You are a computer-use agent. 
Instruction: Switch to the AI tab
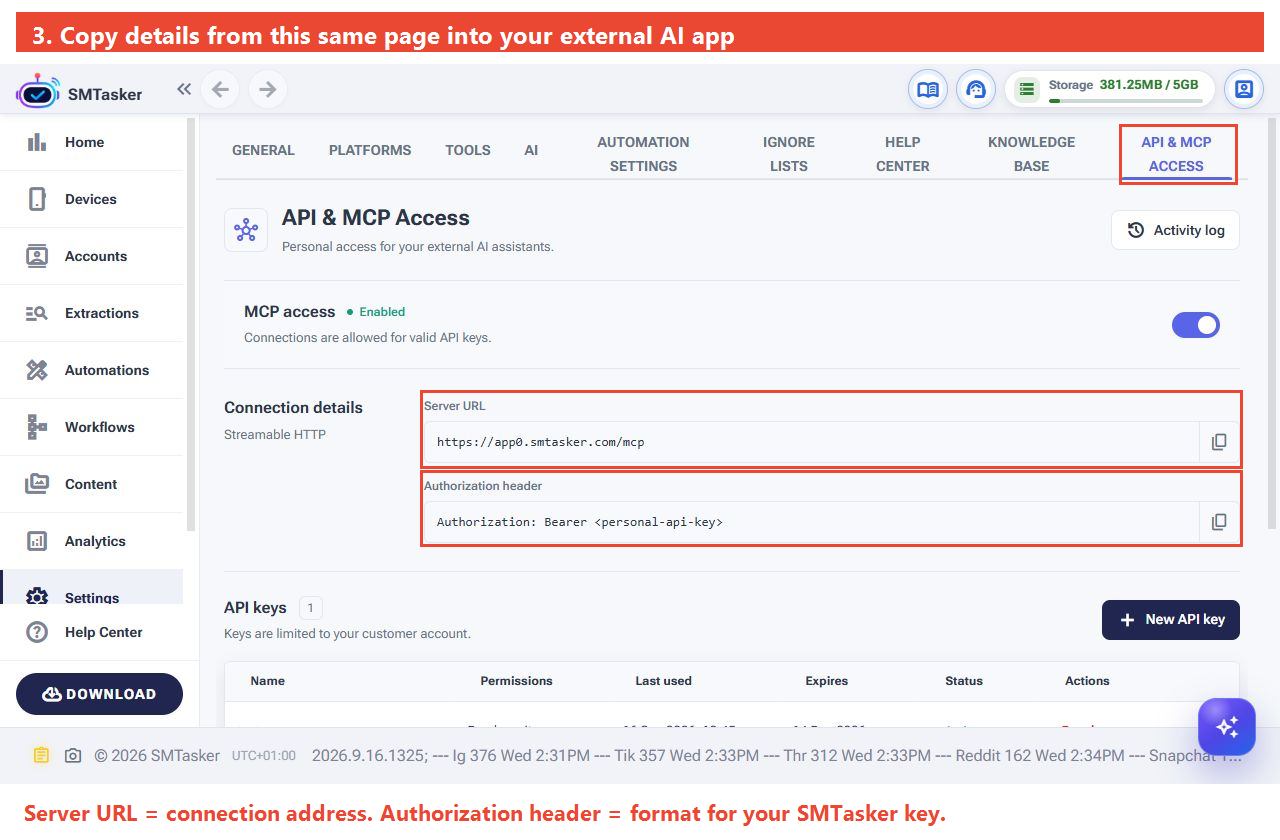tap(531, 150)
